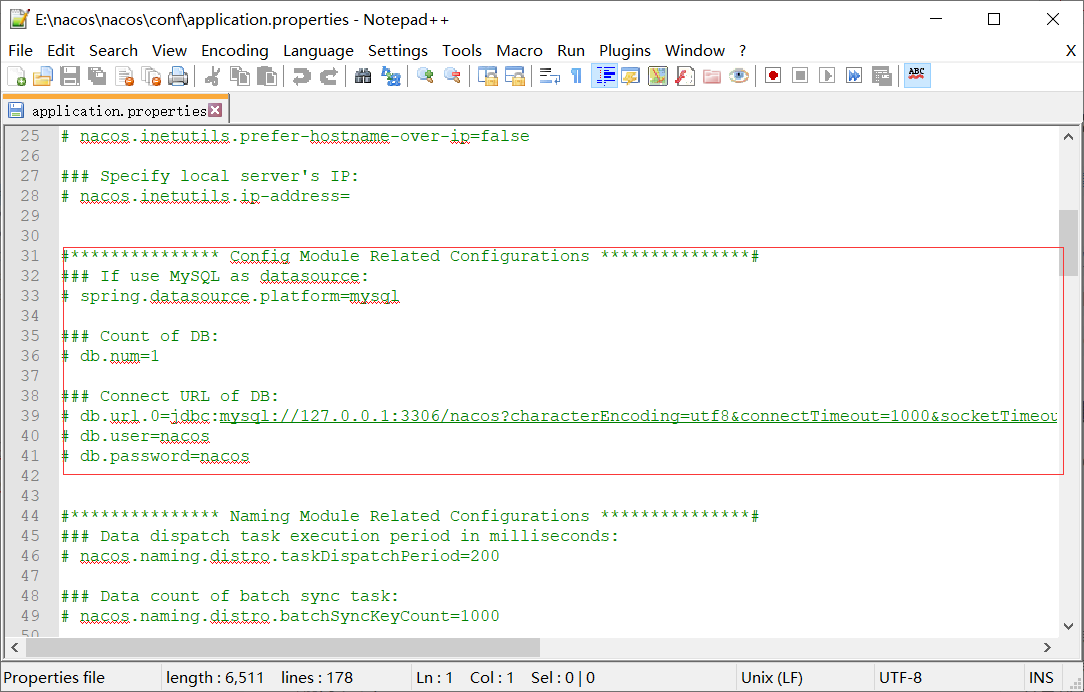Screen dimensions: 1084x692
Task: Click 'INS' mode in status bar
Action: tap(1040, 677)
